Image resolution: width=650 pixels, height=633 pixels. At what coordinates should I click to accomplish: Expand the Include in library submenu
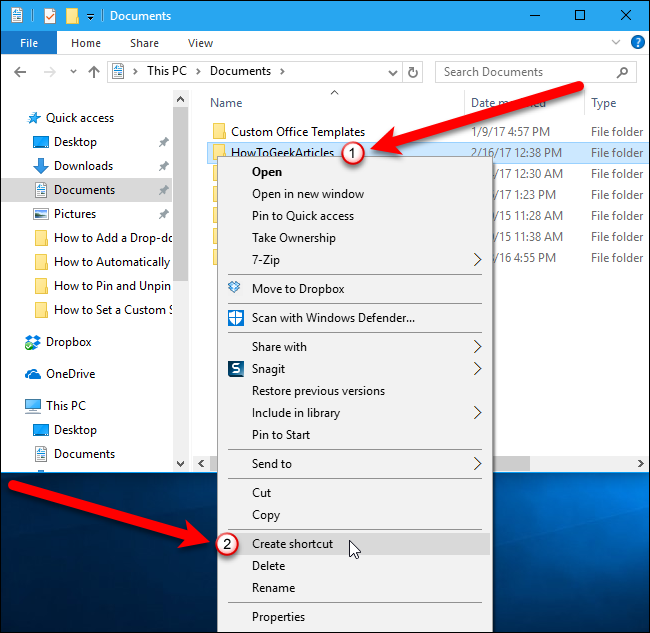(x=355, y=413)
